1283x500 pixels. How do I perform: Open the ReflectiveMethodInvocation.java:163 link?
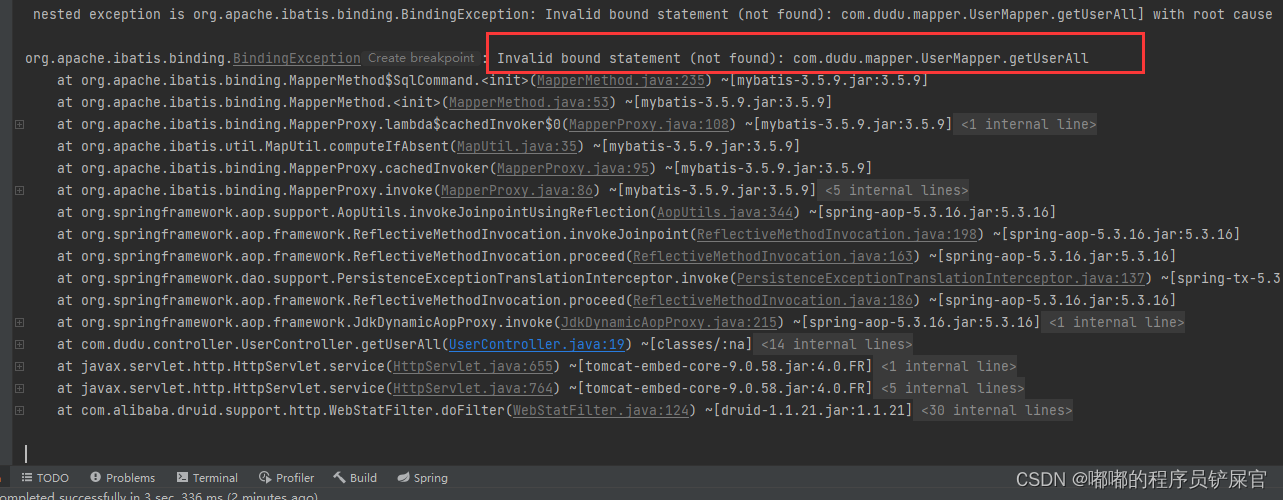point(773,256)
